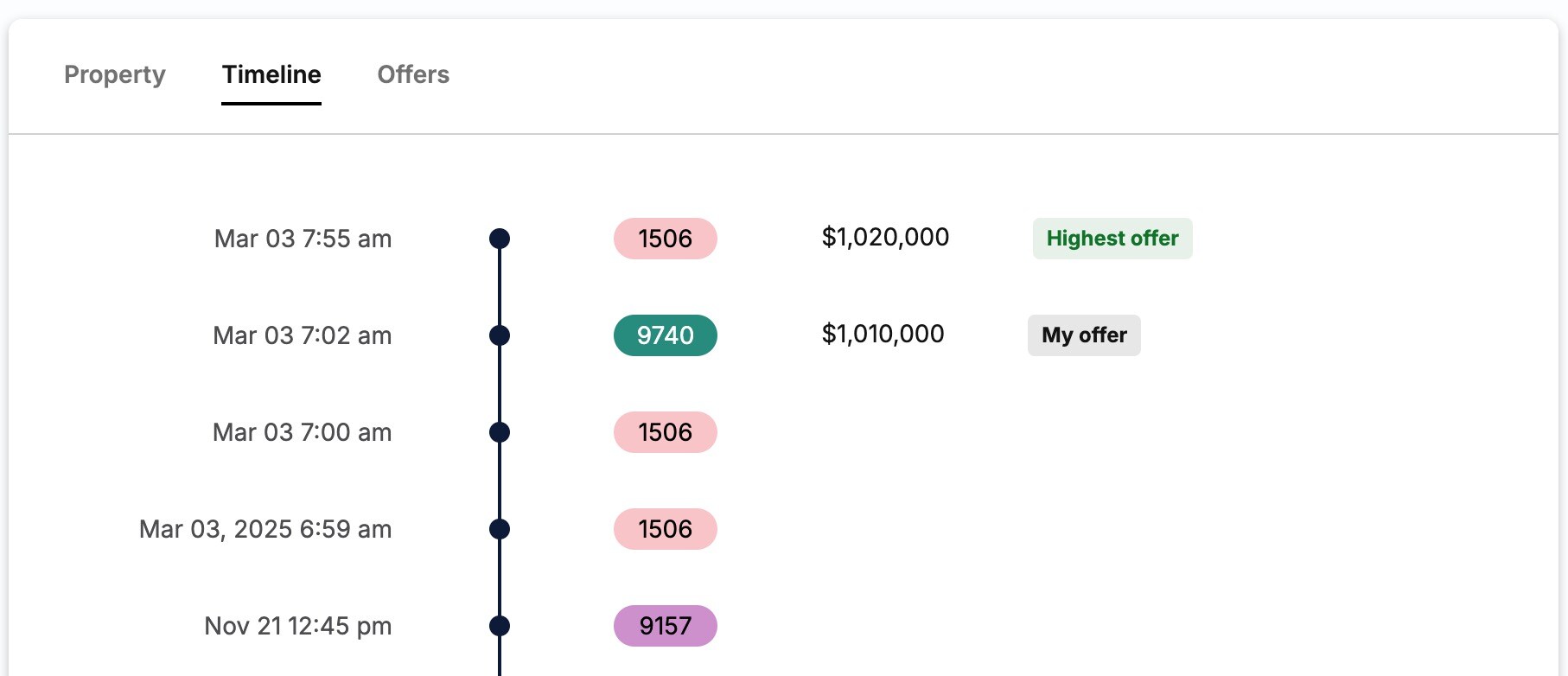Select the purple 9157 bidder badge
Viewport: 1568px width, 676px height.
665,626
